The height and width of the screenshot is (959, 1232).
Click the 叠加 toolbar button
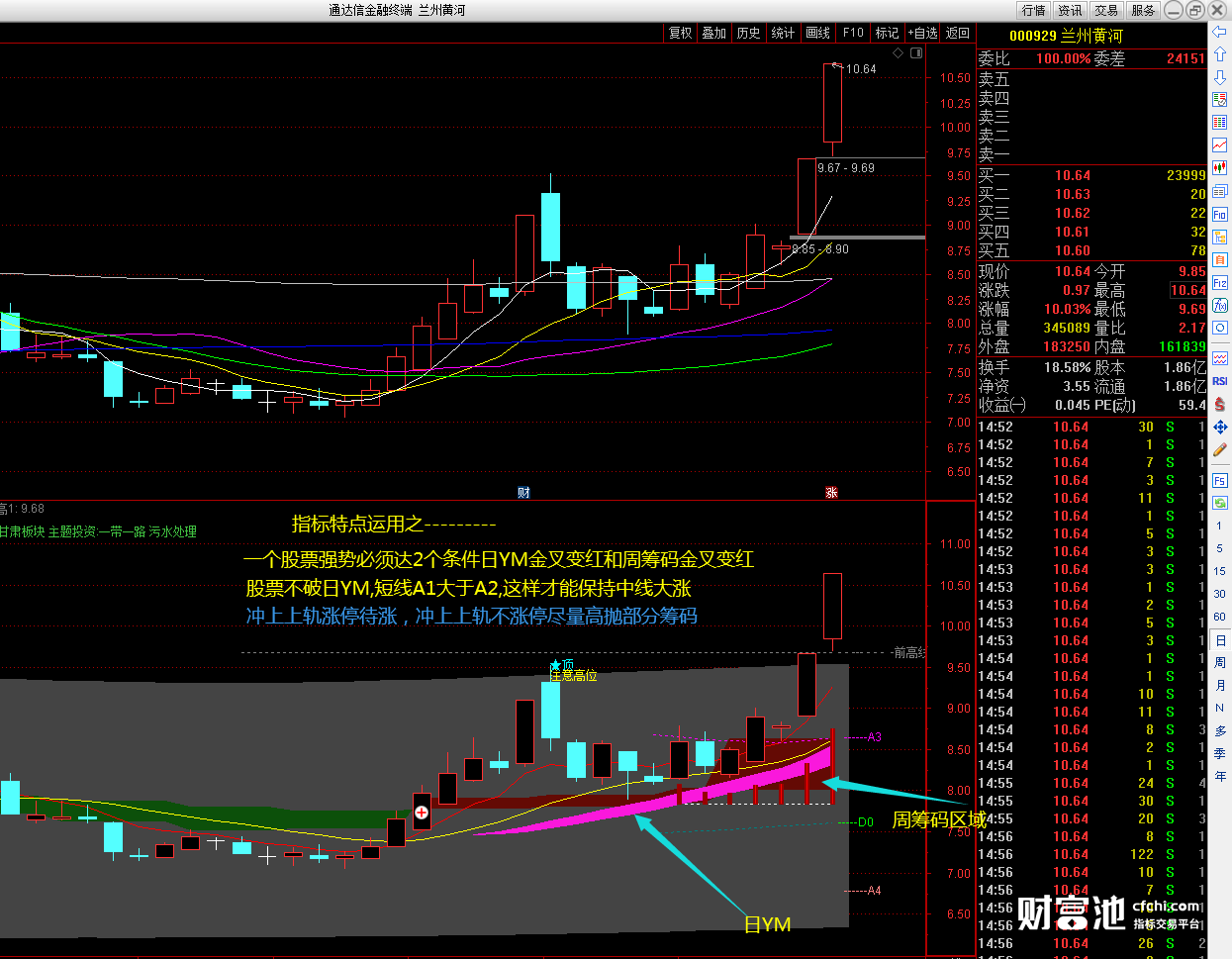click(x=714, y=33)
